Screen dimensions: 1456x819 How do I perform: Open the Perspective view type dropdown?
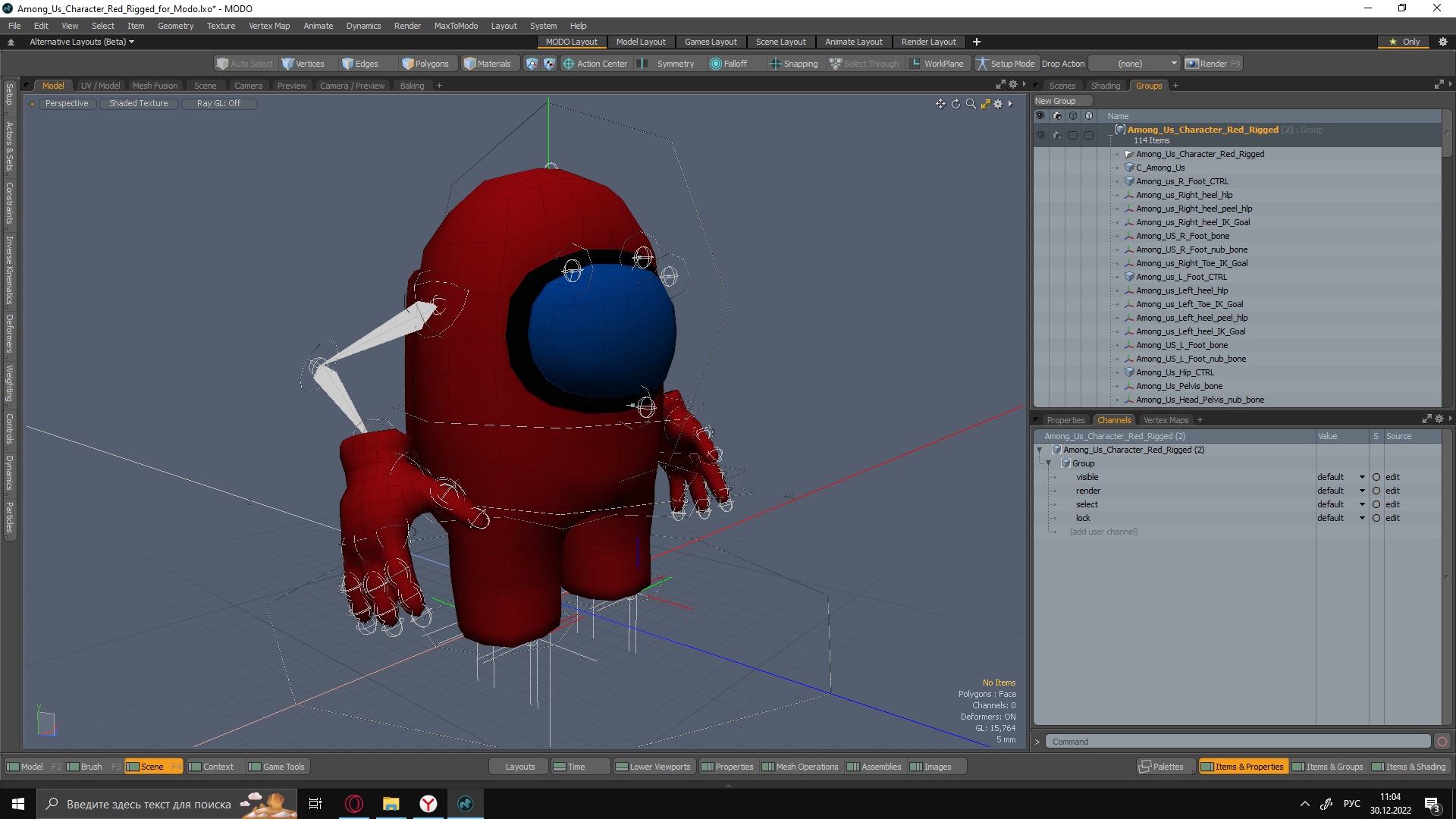coord(66,103)
